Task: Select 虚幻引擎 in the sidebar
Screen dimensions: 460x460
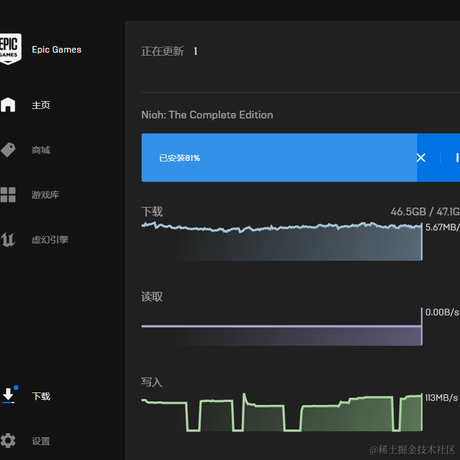Action: 50,240
